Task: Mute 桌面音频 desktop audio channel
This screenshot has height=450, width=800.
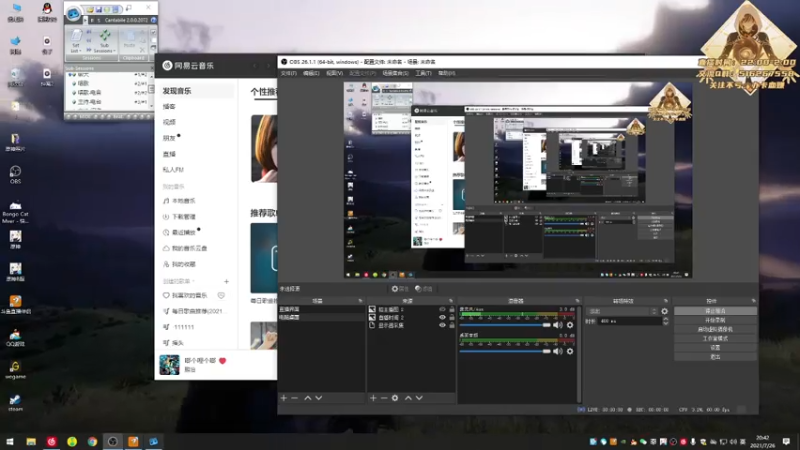Action: (x=558, y=351)
